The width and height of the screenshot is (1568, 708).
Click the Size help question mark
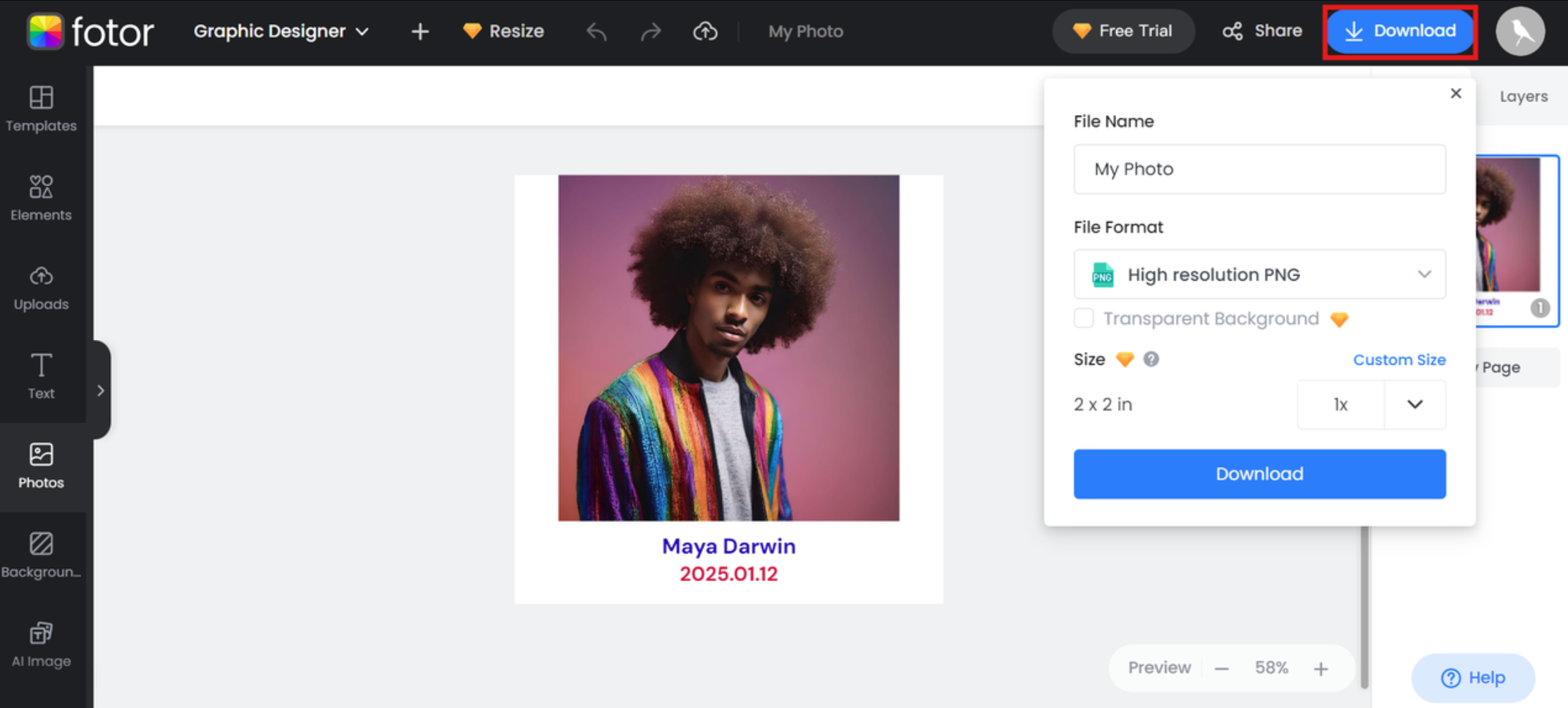pyautogui.click(x=1151, y=360)
